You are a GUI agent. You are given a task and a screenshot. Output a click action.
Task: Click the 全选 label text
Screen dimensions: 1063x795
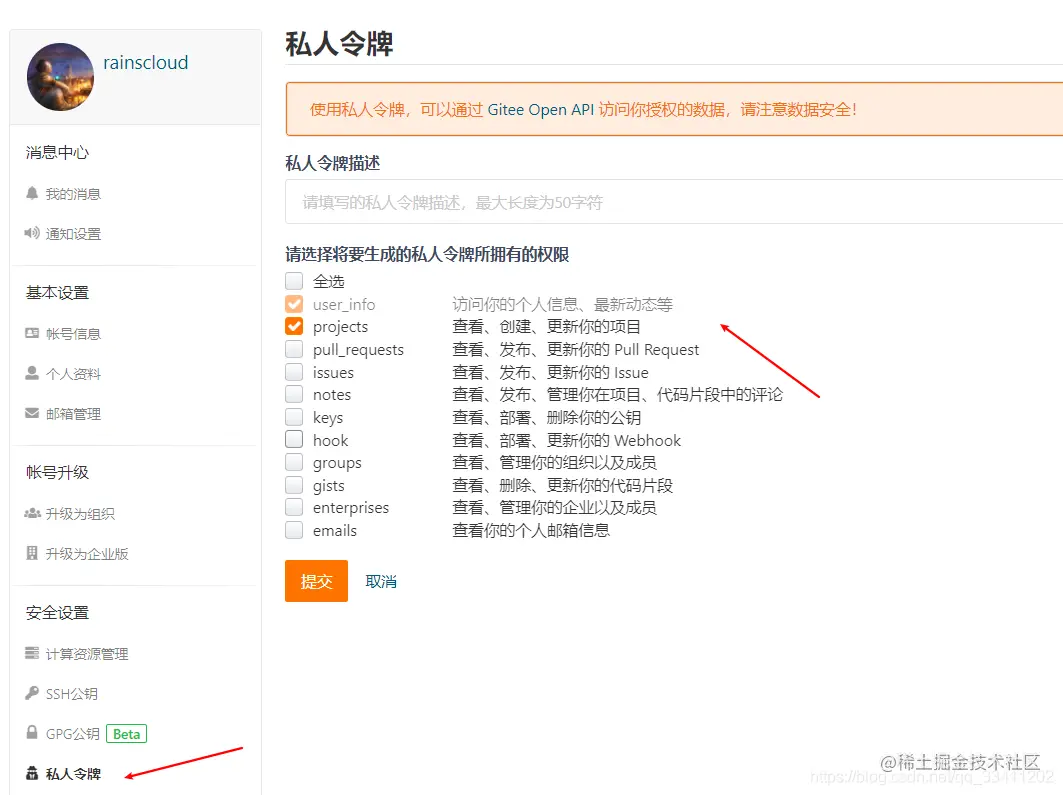[x=329, y=281]
